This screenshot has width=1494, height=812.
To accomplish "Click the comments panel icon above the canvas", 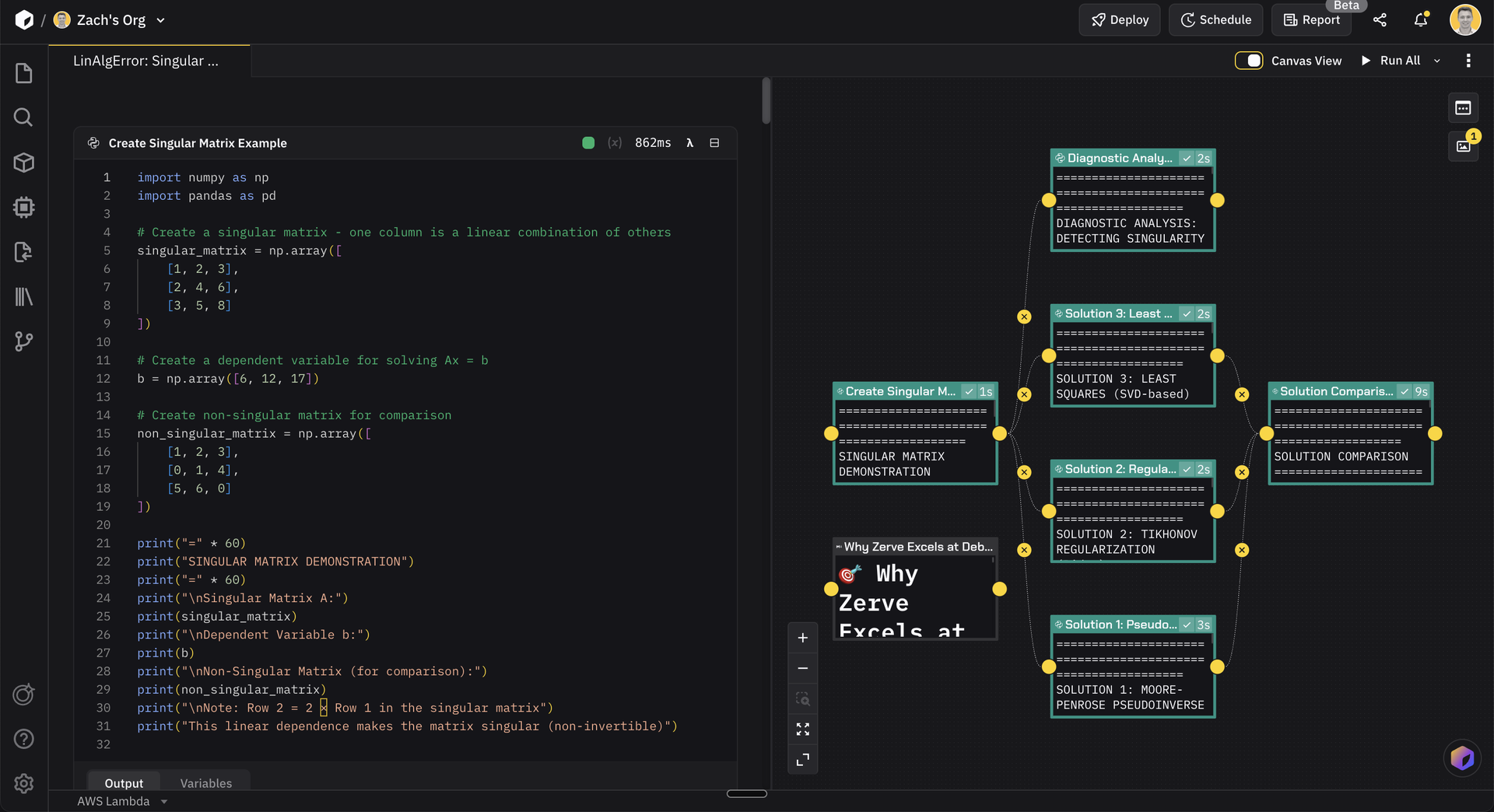I will 1463,108.
